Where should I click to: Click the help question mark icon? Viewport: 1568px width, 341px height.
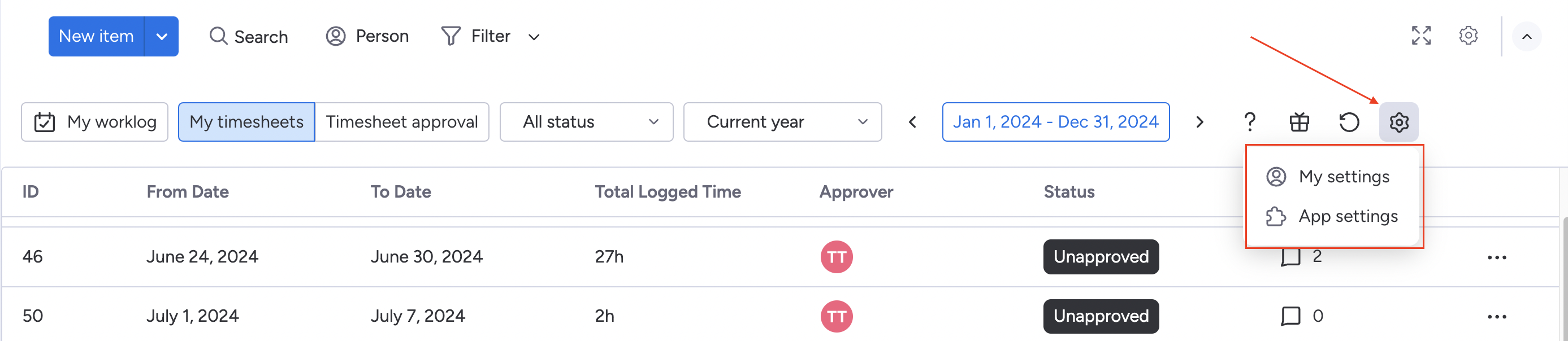(1250, 122)
